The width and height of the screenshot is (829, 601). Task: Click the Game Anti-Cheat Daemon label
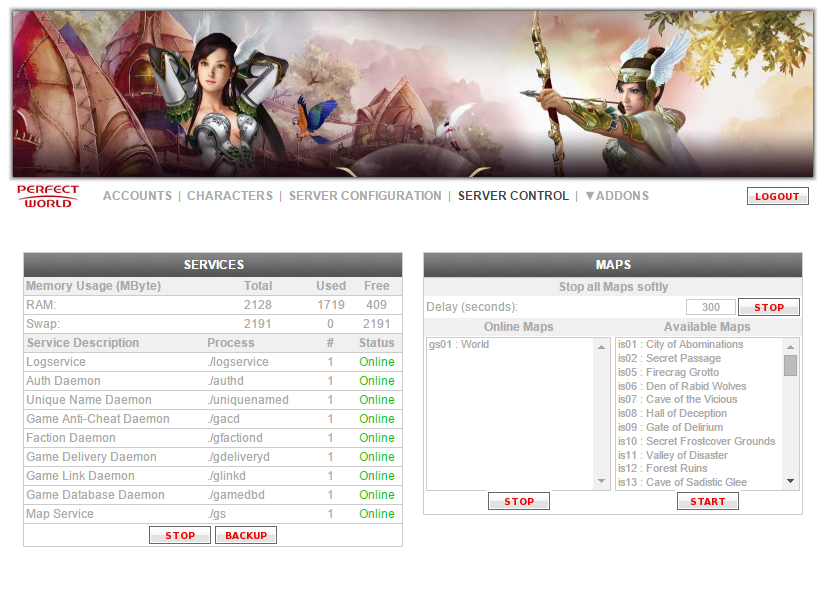tap(98, 419)
